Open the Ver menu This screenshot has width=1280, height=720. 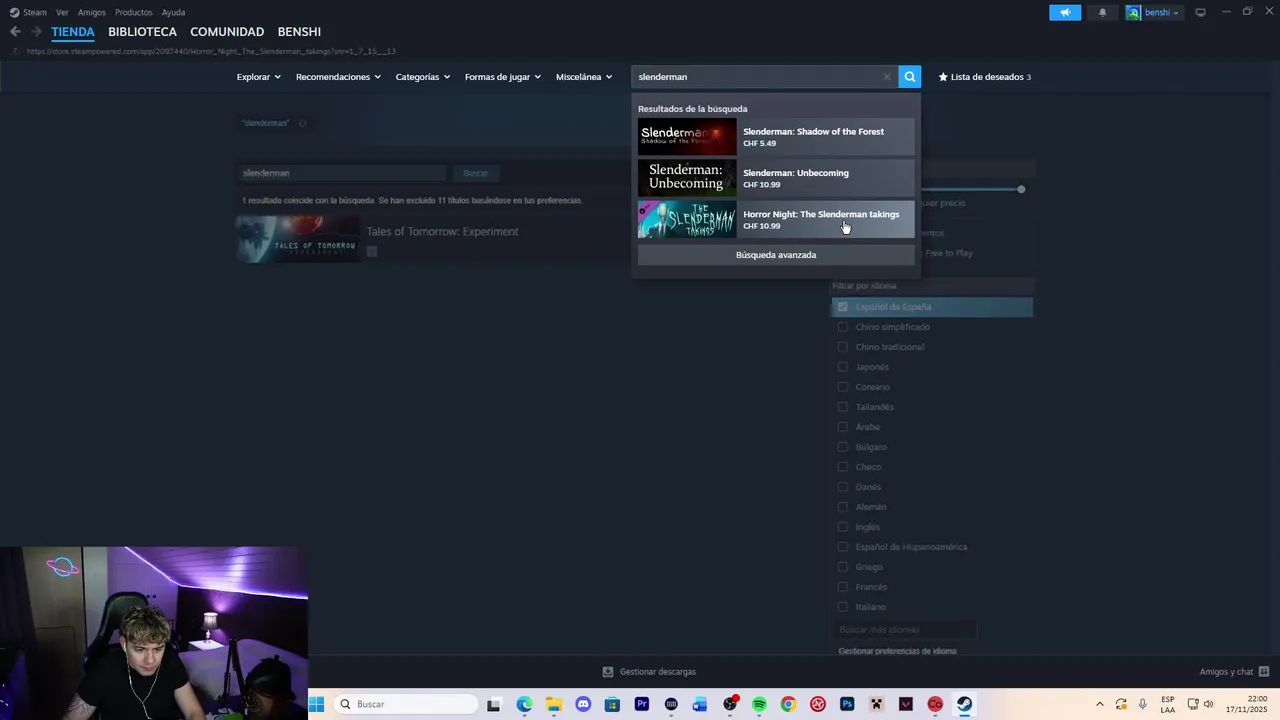(62, 12)
